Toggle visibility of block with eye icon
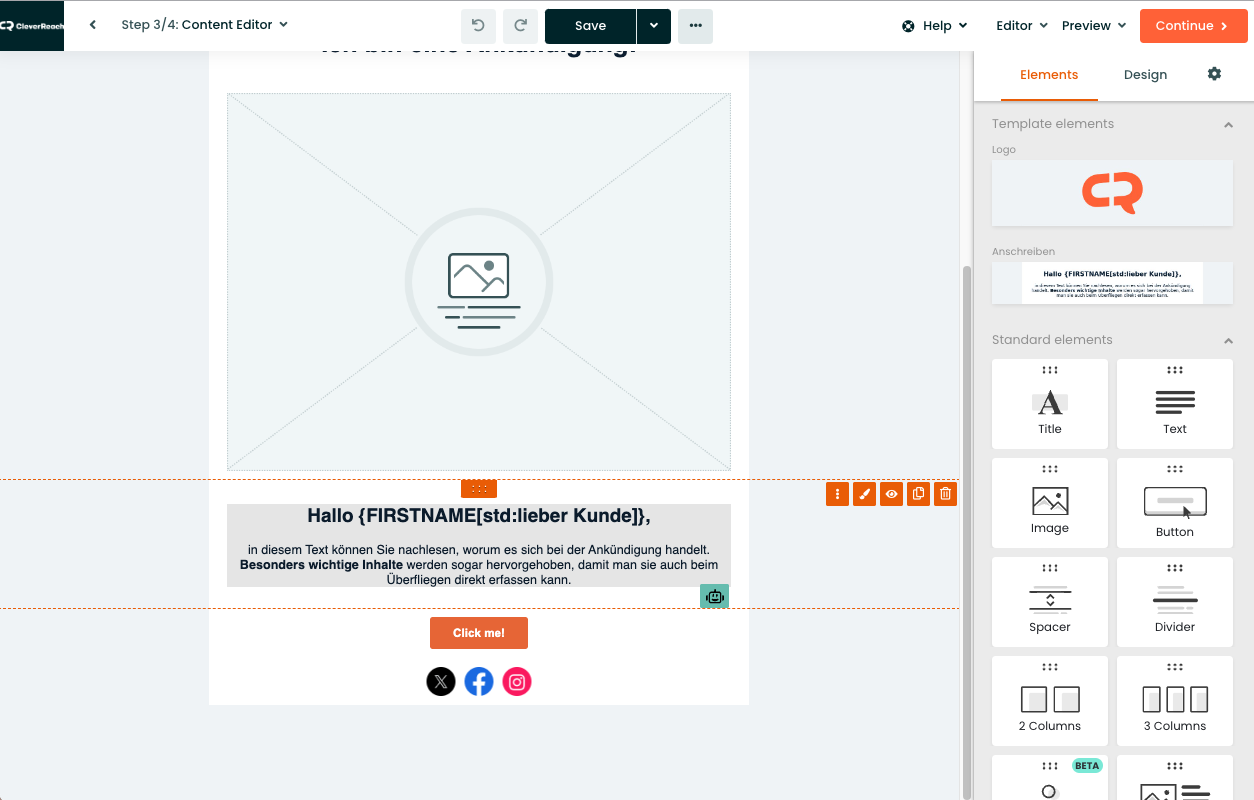Viewport: 1254px width, 800px height. (891, 494)
